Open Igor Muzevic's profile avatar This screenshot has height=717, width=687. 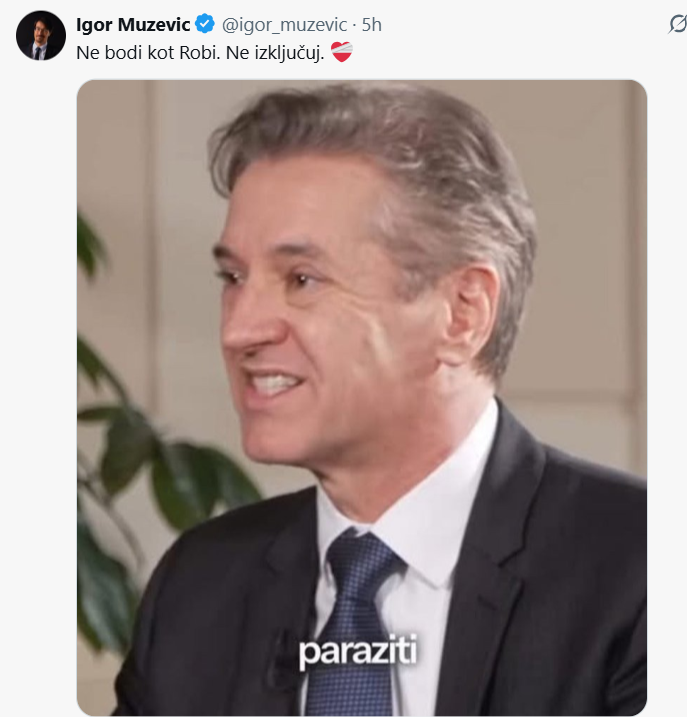(x=41, y=36)
